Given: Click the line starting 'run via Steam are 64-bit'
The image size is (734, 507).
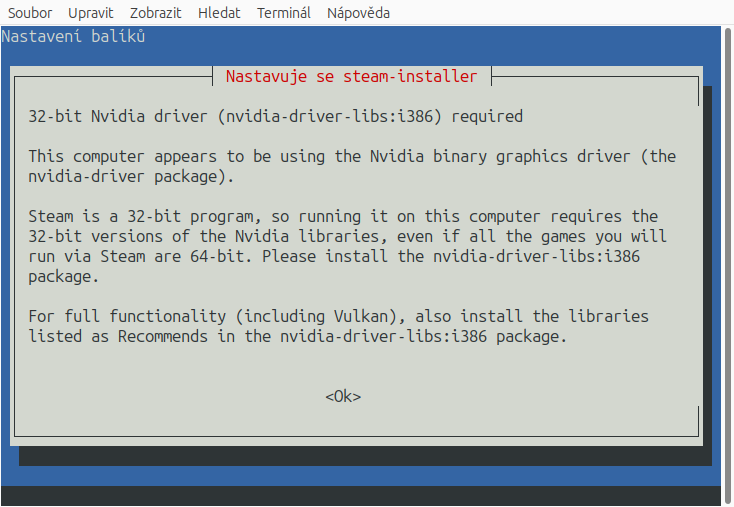Looking at the screenshot, I should pyautogui.click(x=334, y=257).
